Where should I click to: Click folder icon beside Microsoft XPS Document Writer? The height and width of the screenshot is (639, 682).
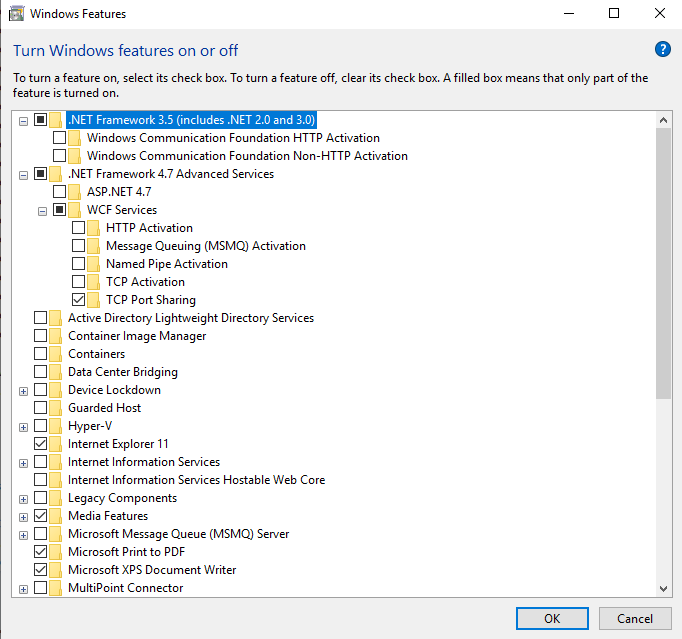[55, 570]
